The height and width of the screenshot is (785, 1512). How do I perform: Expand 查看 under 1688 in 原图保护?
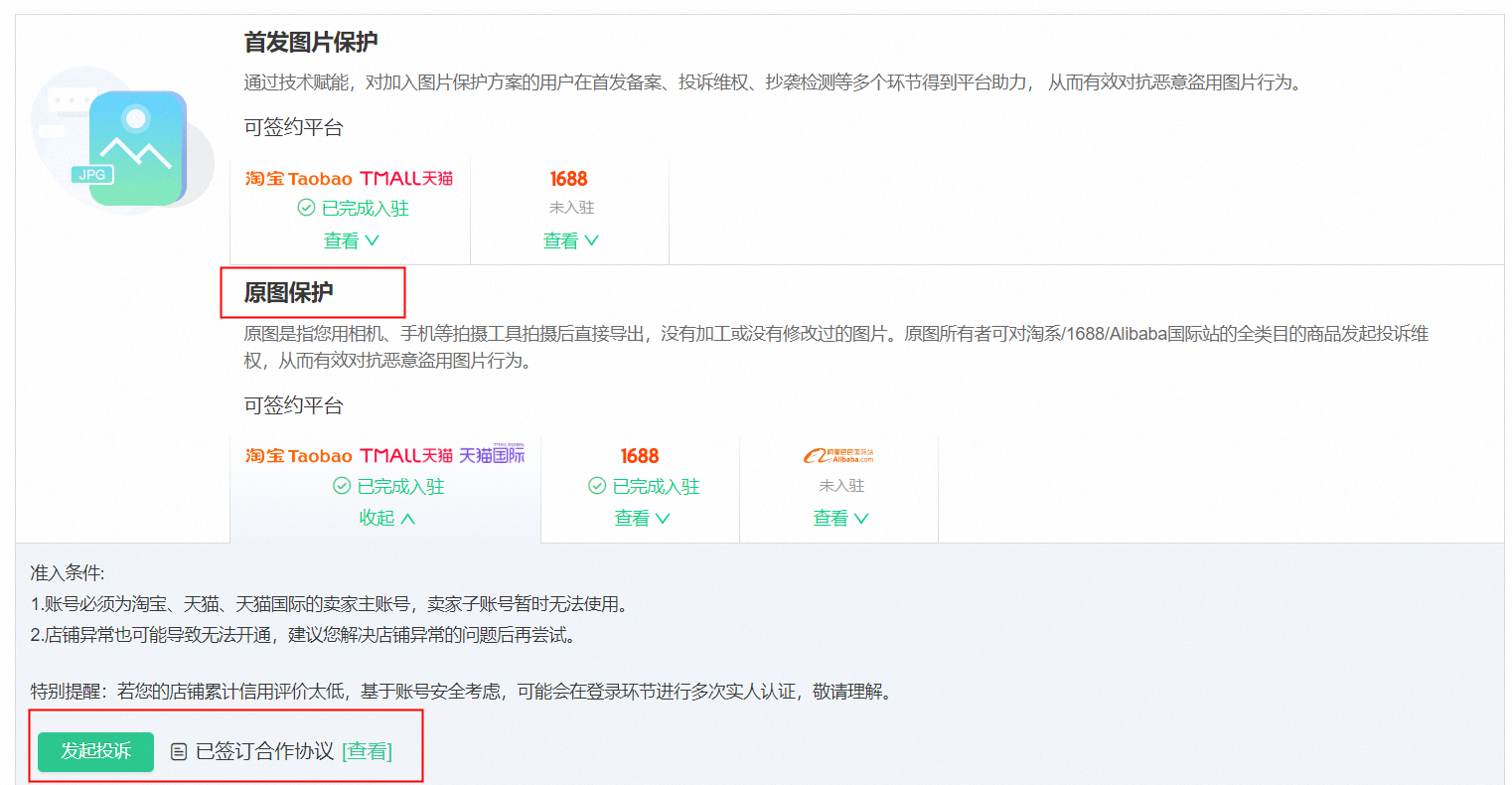(642, 518)
